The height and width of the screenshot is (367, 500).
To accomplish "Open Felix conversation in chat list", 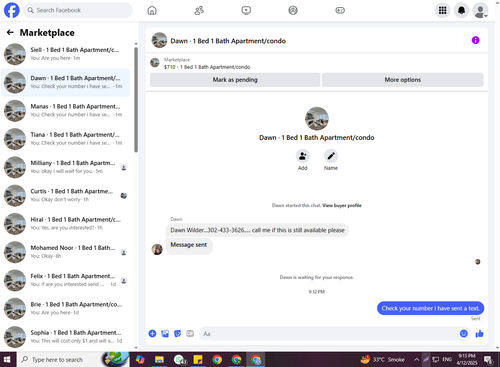I will (x=66, y=280).
